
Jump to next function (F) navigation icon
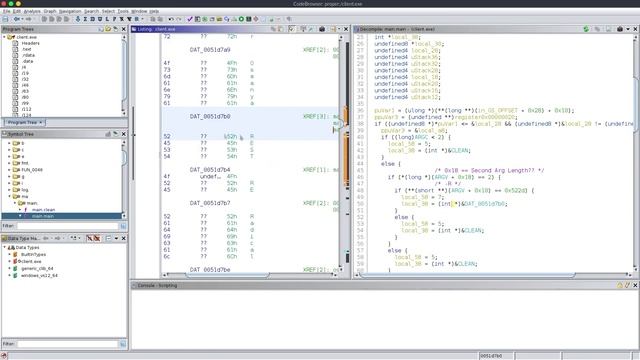(114, 19)
